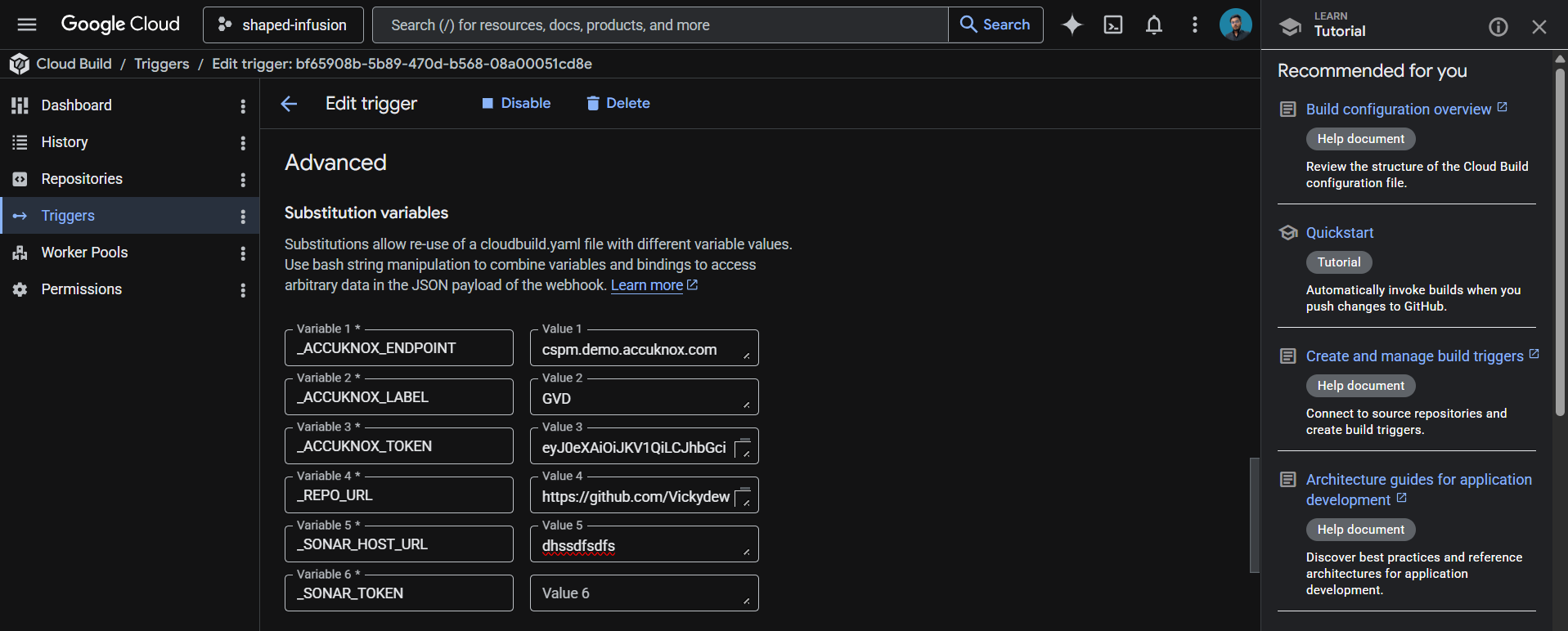This screenshot has width=1568, height=631.
Task: Open the shaped-infusion project picker
Action: coord(283,25)
